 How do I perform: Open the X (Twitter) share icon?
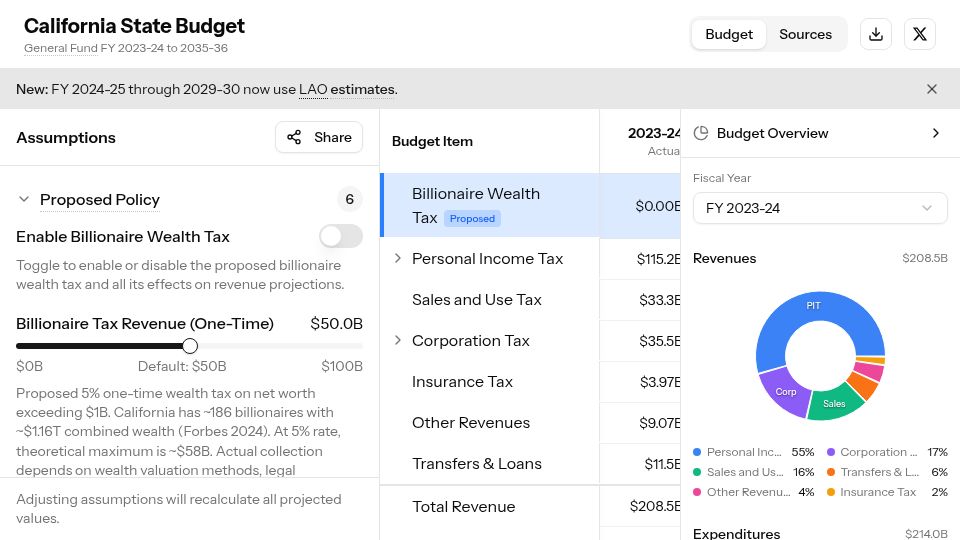point(920,34)
